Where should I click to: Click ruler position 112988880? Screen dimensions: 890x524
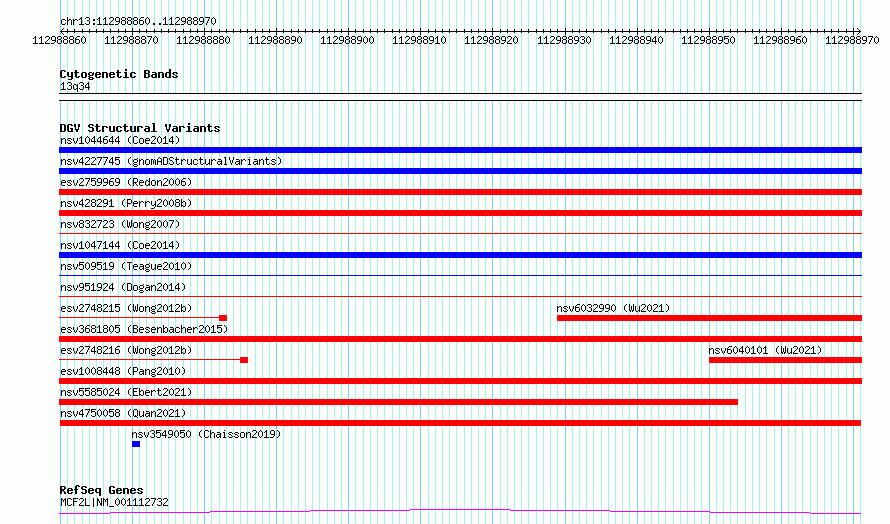(x=203, y=40)
